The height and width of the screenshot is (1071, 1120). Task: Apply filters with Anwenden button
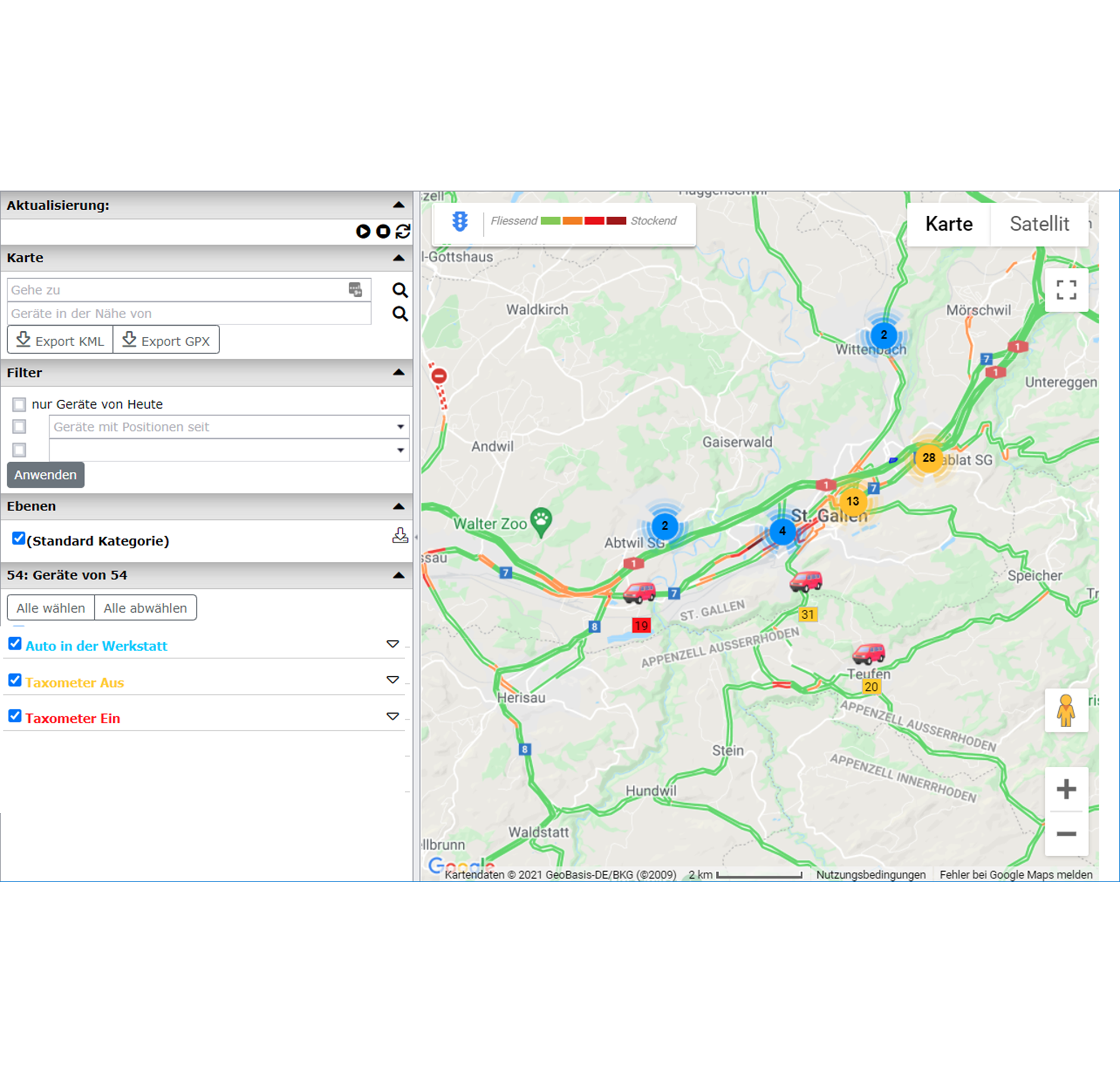45,475
